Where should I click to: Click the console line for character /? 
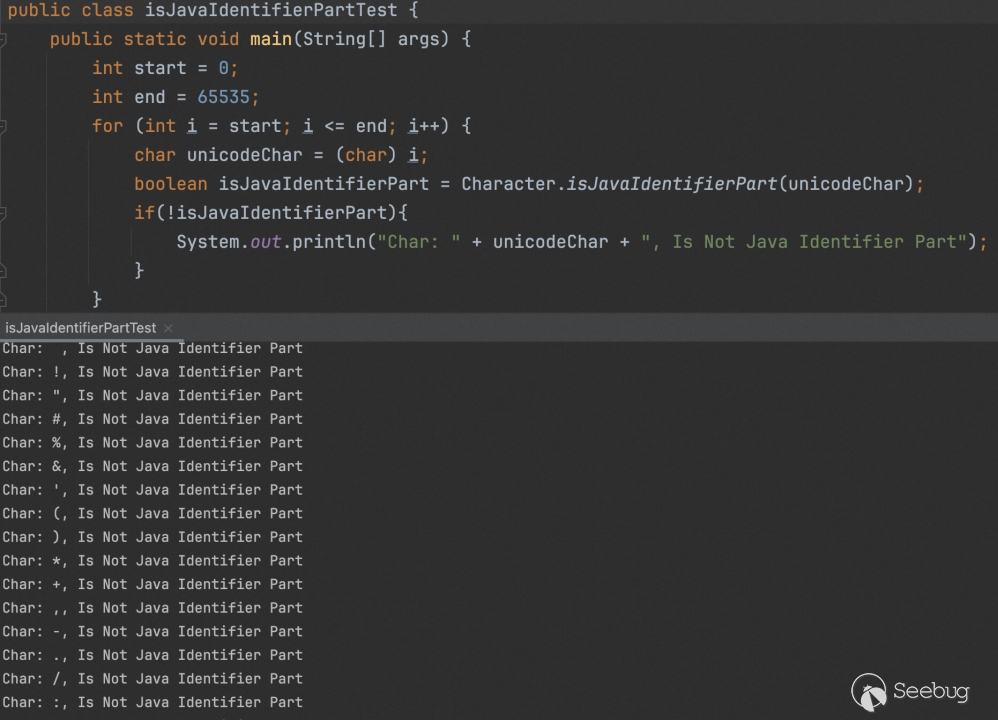tap(152, 679)
